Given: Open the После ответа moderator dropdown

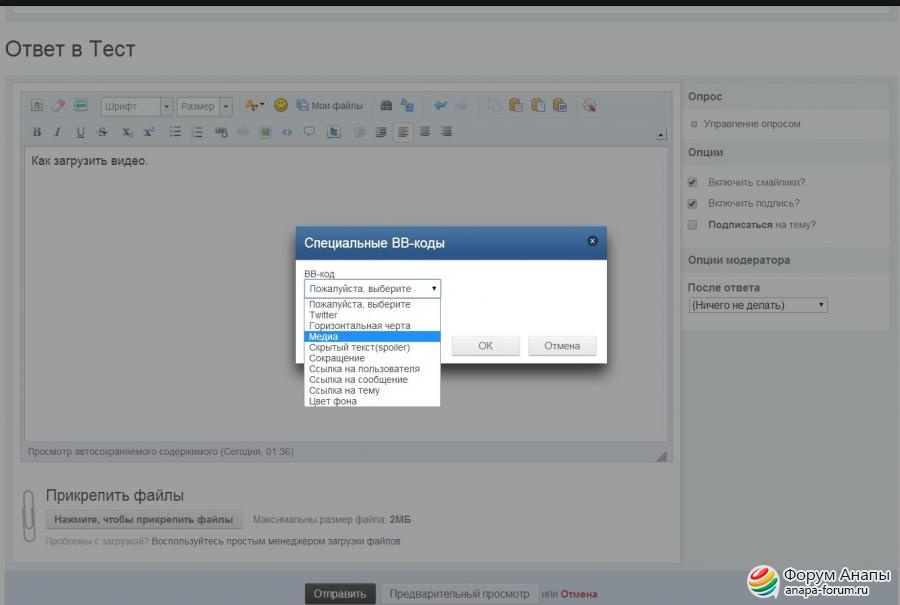Looking at the screenshot, I should point(758,305).
